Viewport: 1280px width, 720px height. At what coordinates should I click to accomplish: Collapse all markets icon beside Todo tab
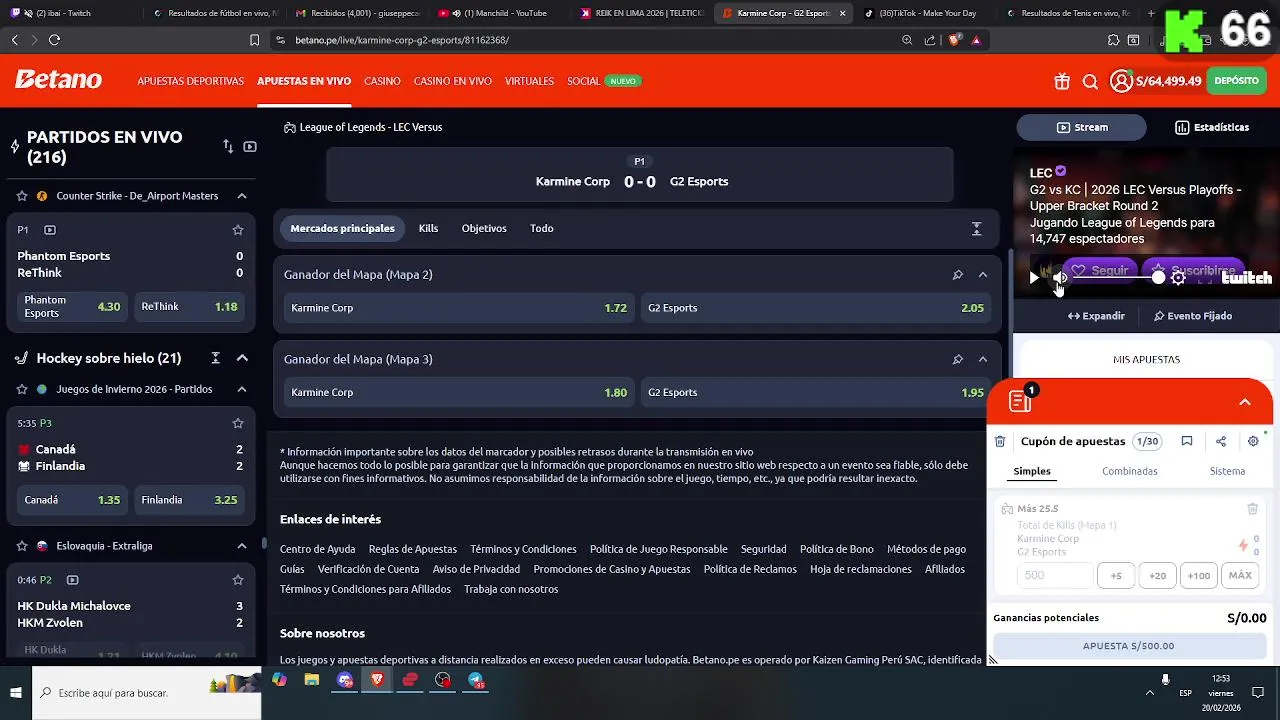(x=977, y=228)
